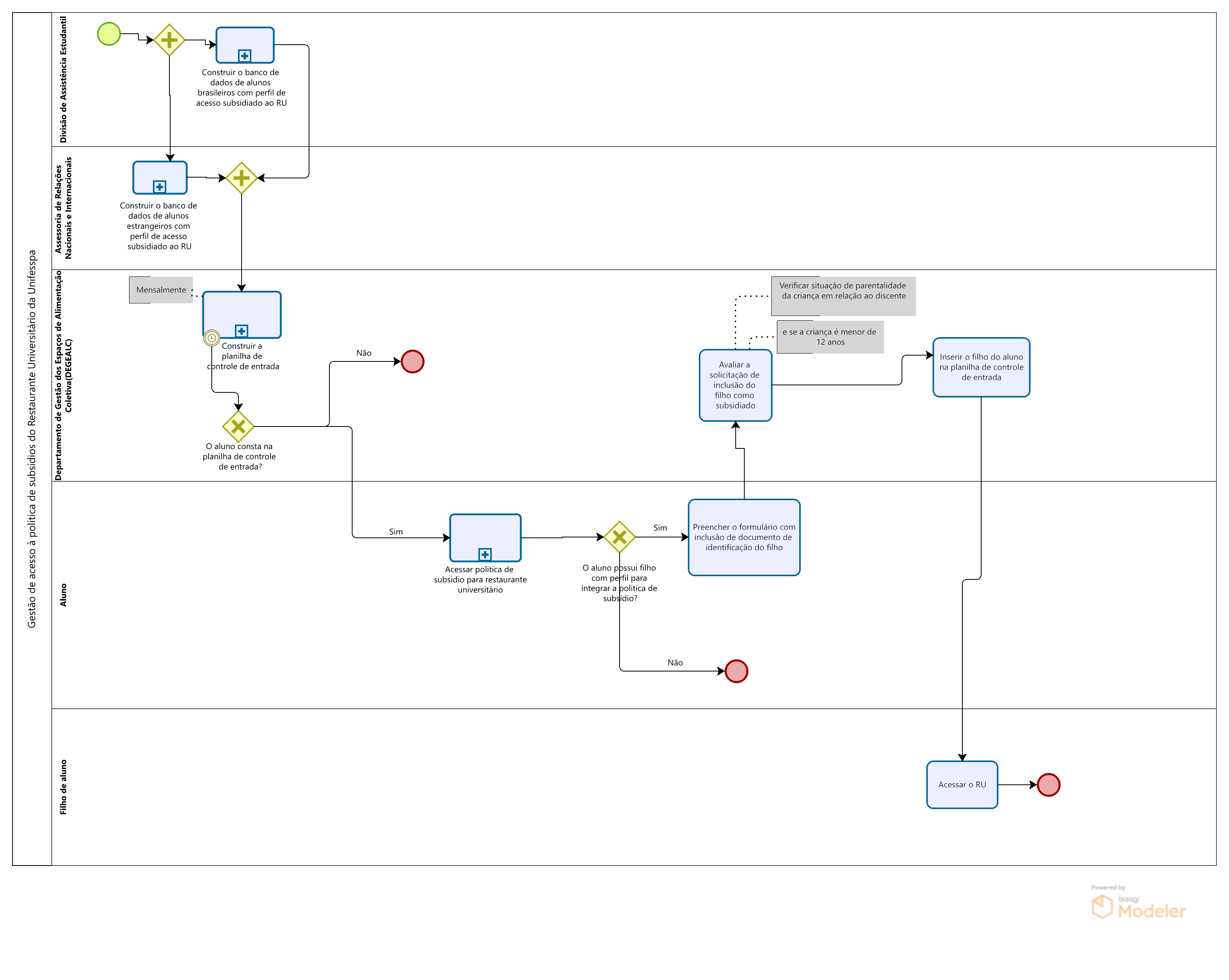Select 'Verificar situação de parentalidade' annotation
Image resolution: width=1229 pixels, height=980 pixels.
click(x=844, y=296)
